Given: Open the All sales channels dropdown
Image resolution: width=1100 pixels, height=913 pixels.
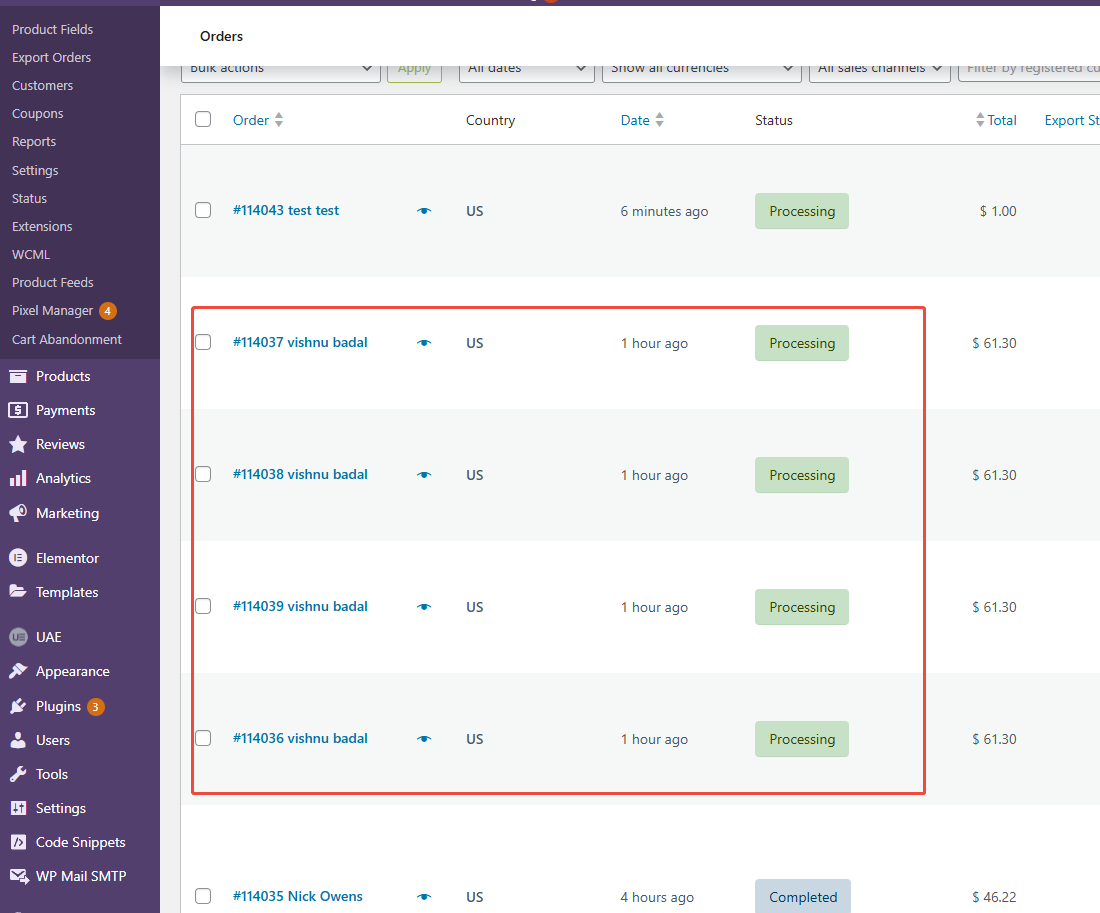Looking at the screenshot, I should click(879, 69).
